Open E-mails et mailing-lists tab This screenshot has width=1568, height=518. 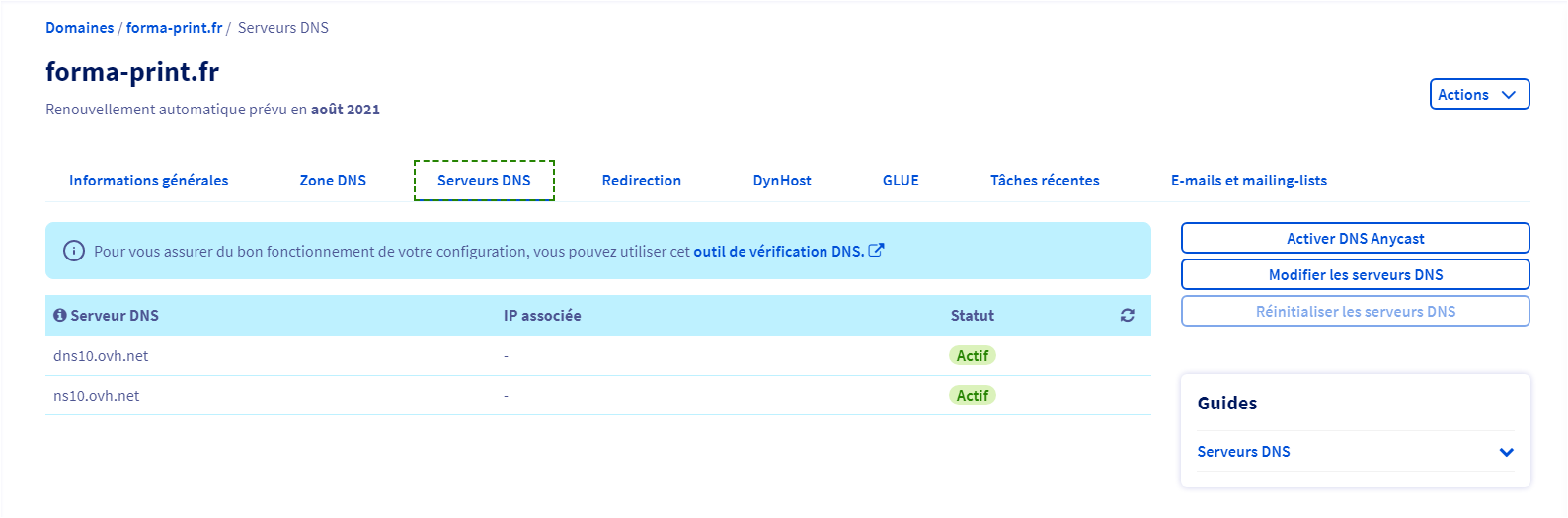[1248, 181]
